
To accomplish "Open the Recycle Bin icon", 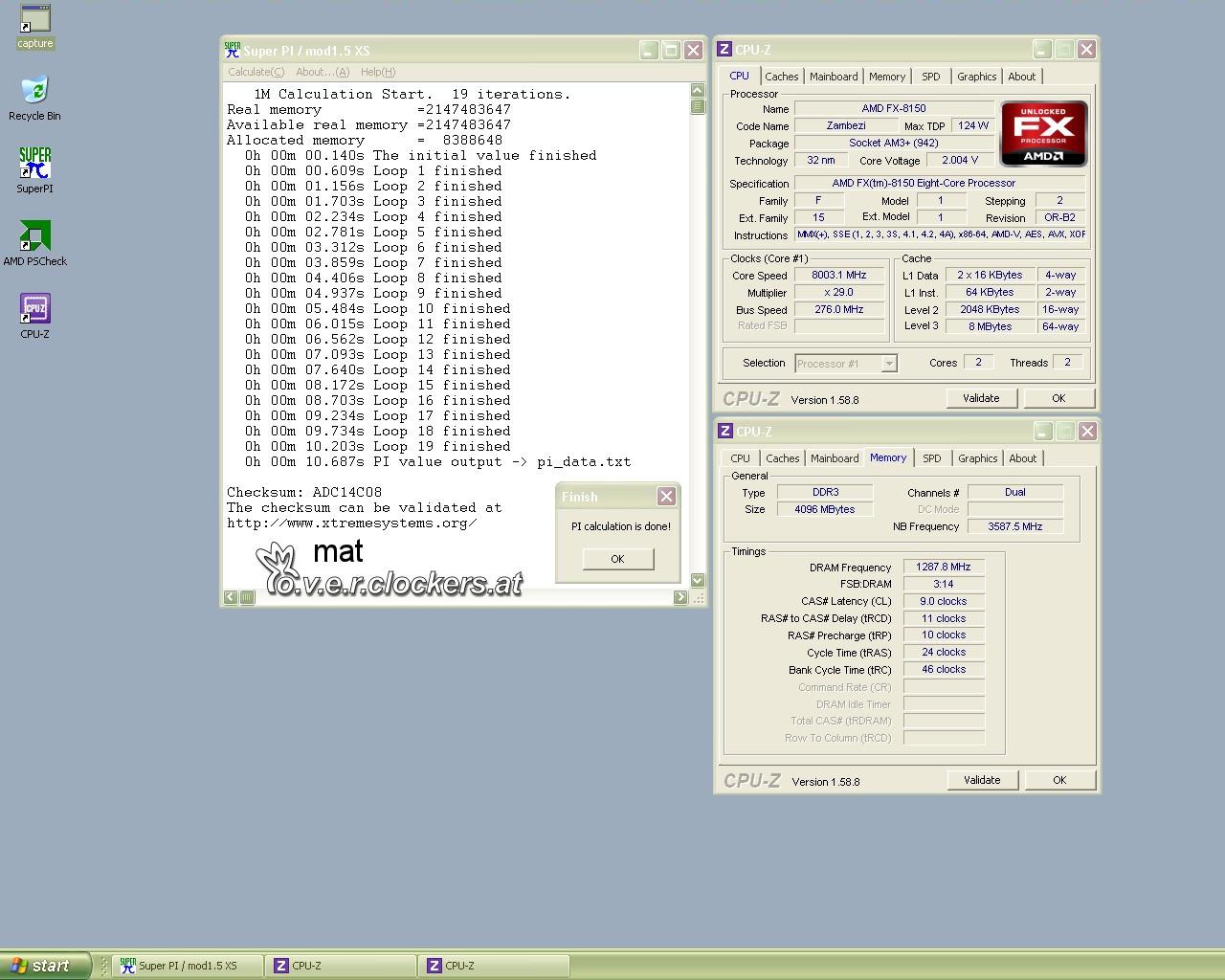I will [x=34, y=98].
